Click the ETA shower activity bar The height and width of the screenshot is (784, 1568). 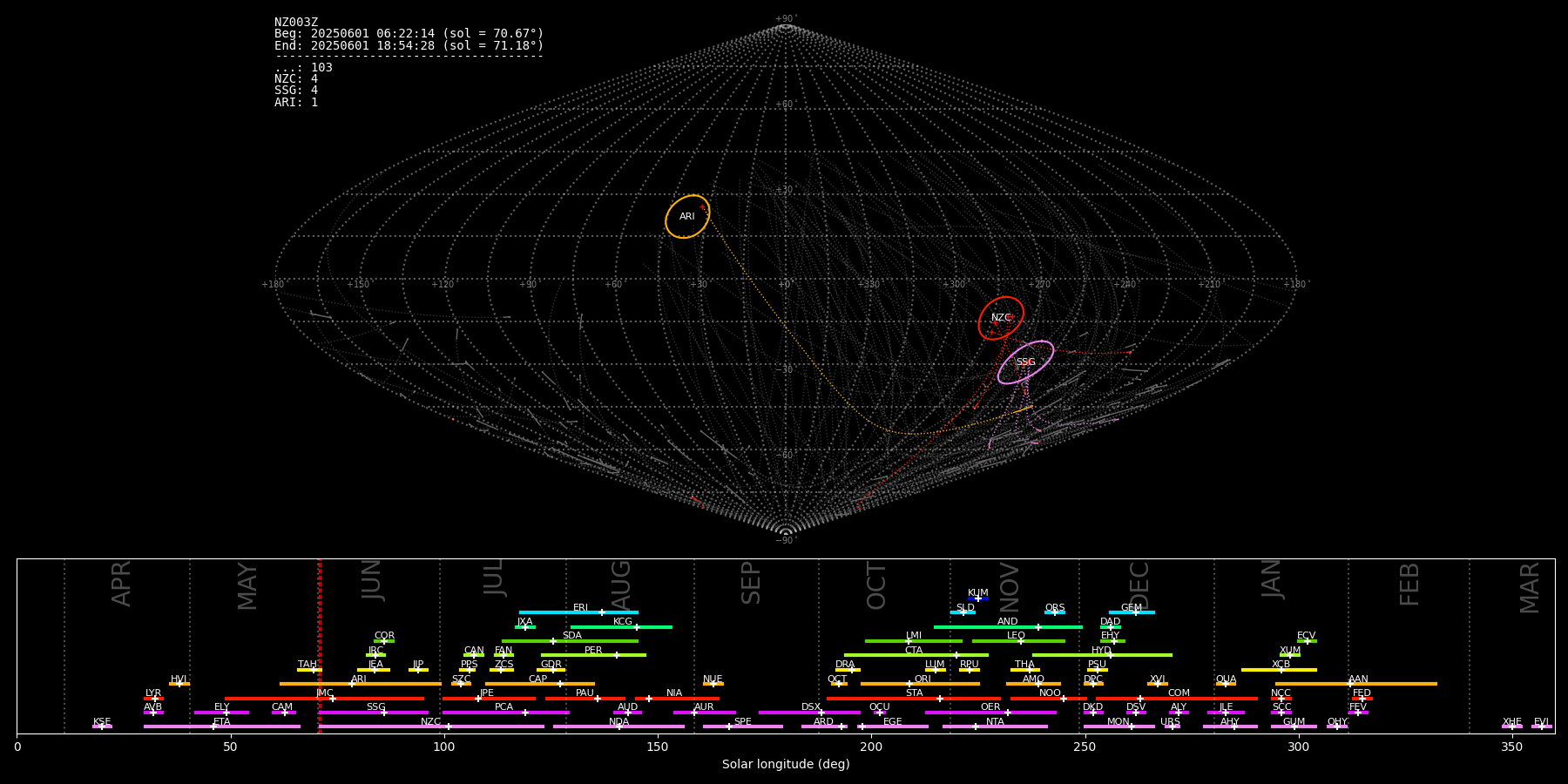click(222, 727)
